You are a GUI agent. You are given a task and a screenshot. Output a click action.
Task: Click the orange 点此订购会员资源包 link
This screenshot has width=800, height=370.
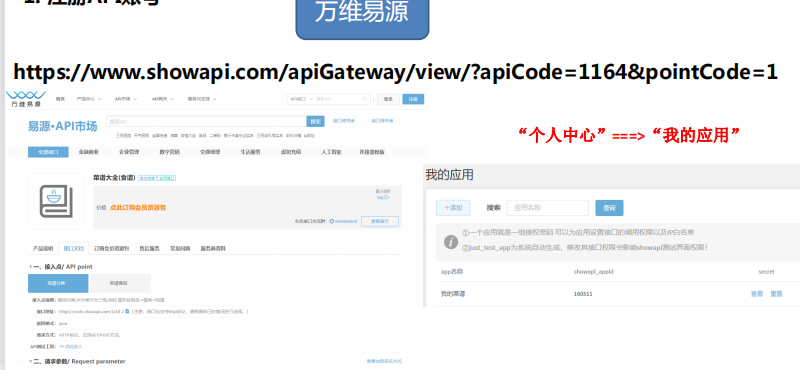[x=138, y=208]
